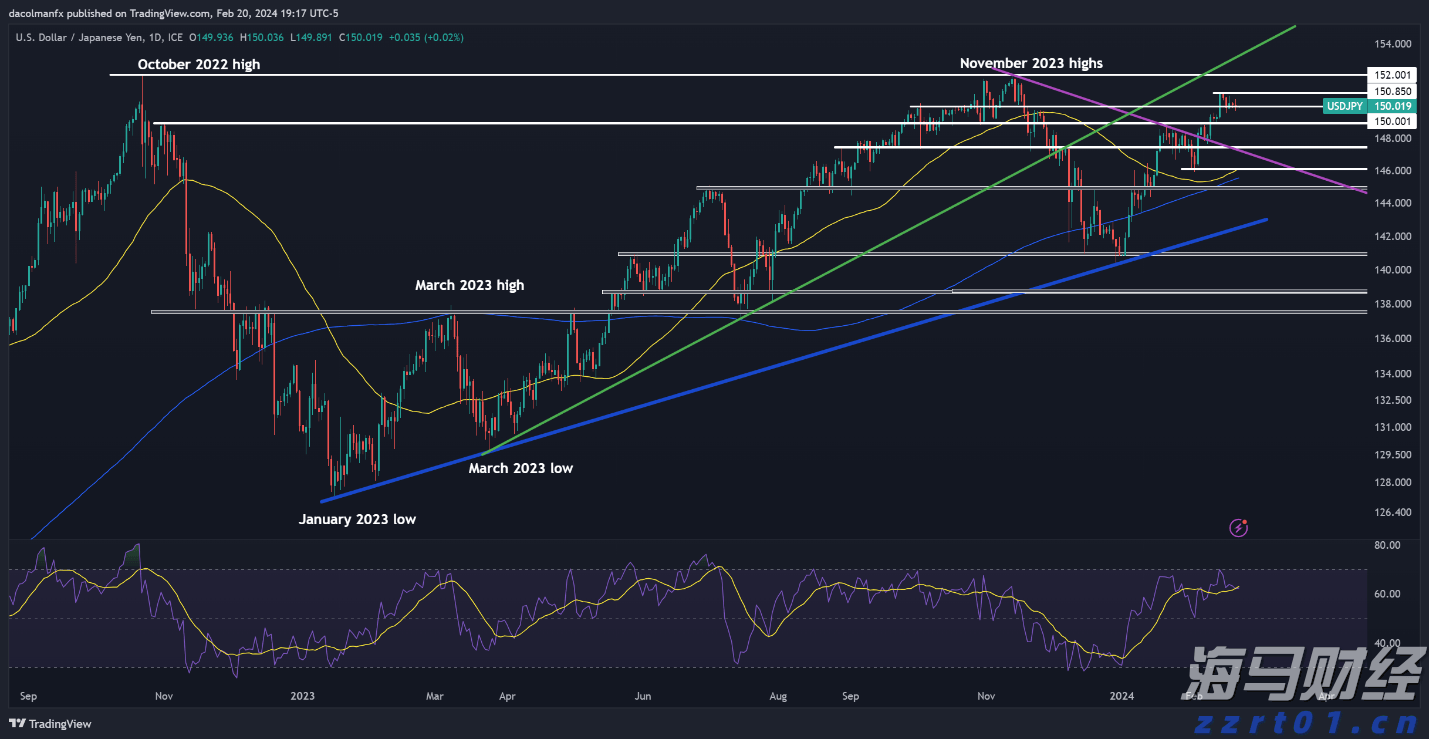This screenshot has width=1429, height=739.
Task: Click the Jun label on time axis
Action: 643,695
